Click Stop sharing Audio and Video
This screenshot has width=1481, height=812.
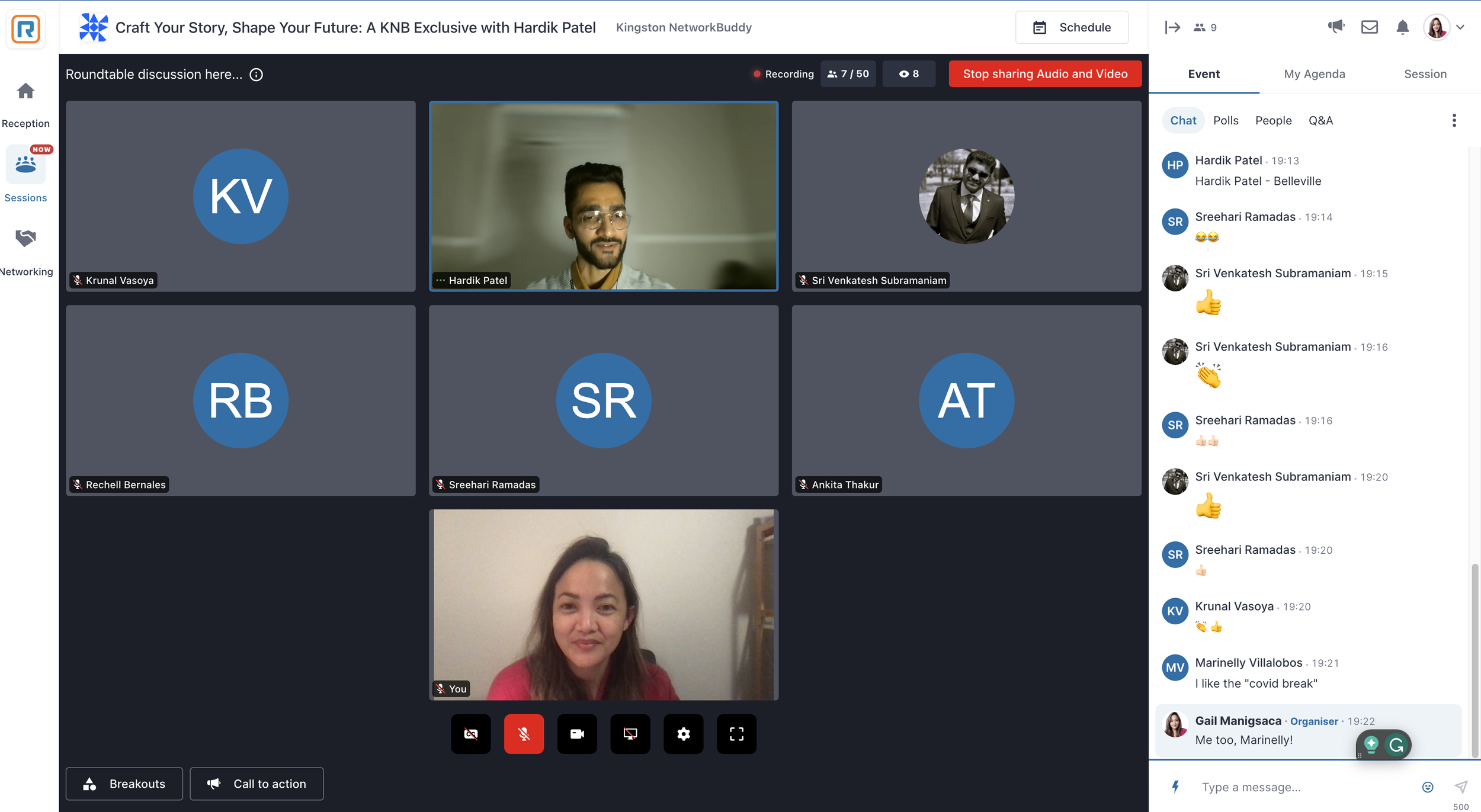(1046, 73)
